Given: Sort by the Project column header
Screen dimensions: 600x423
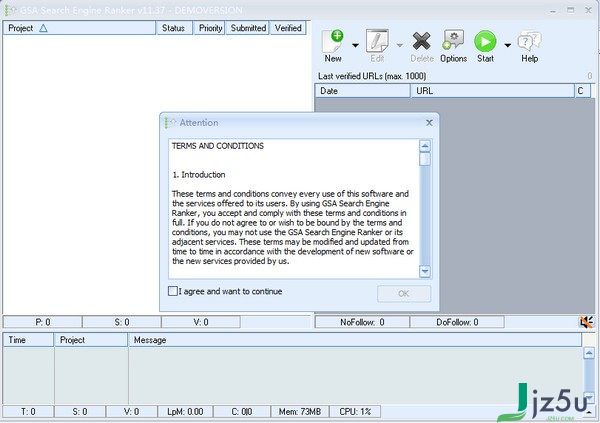Looking at the screenshot, I should coord(79,28).
